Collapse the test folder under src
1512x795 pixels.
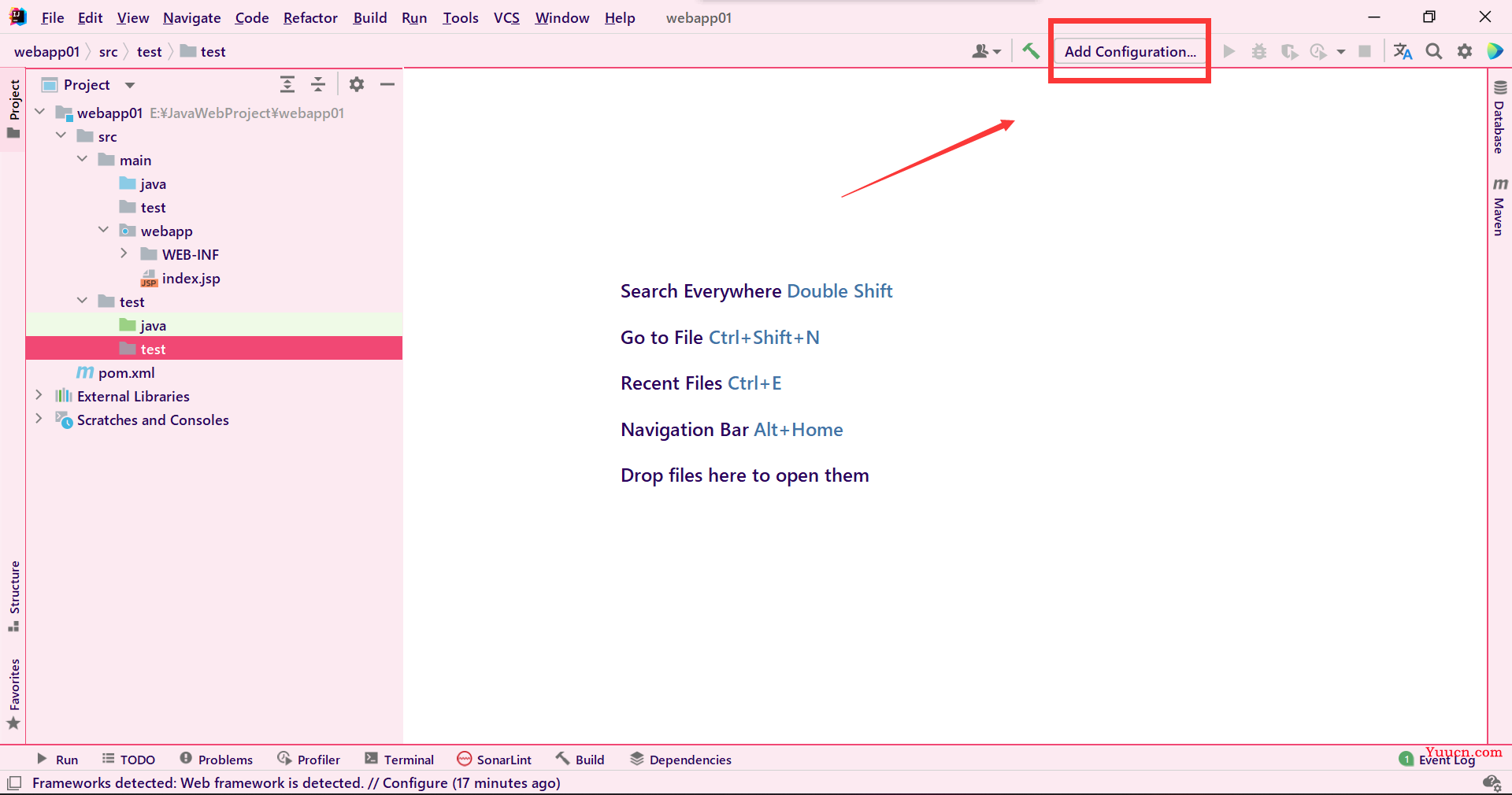[x=83, y=301]
